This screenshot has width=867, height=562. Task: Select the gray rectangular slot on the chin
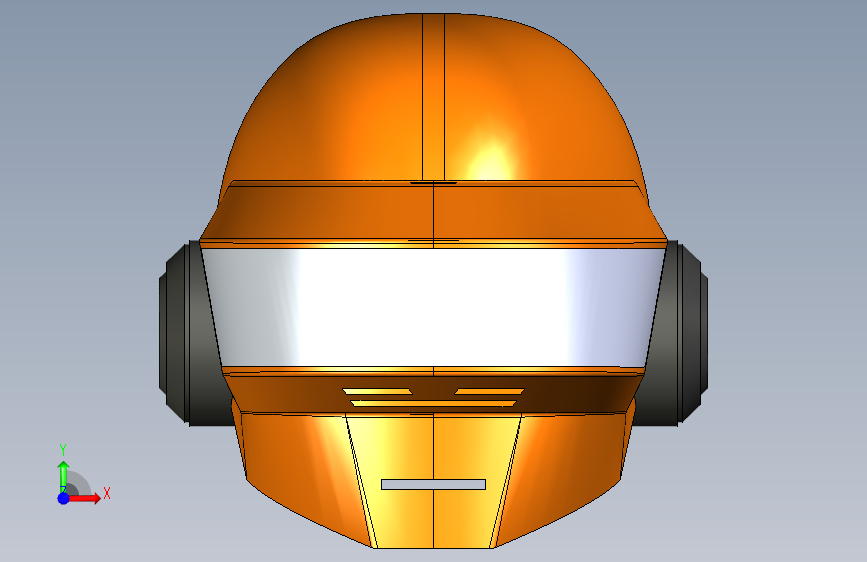(434, 485)
